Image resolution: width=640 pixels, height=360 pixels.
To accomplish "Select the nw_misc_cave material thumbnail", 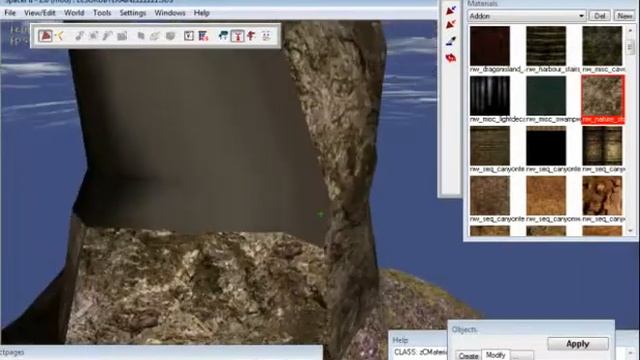I will 602,46.
